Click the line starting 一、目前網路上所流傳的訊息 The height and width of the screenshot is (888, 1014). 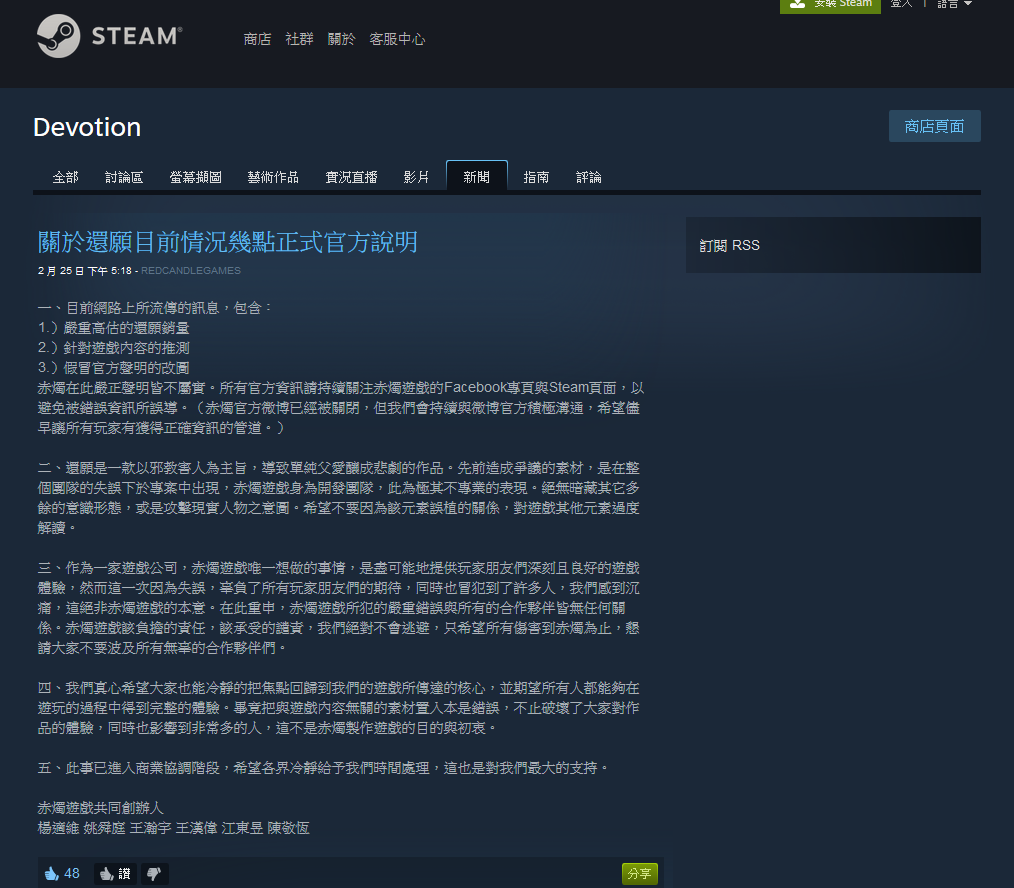(x=155, y=308)
